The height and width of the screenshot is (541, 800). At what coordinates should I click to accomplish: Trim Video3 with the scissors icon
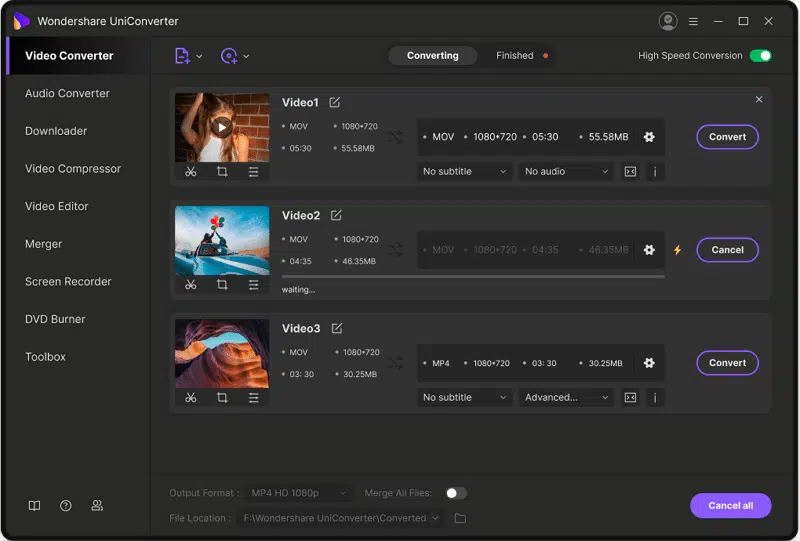point(191,397)
